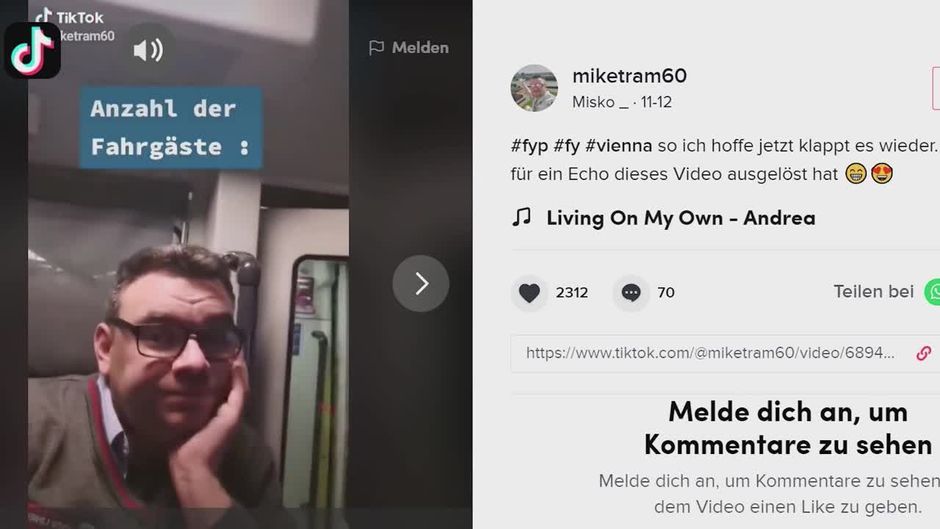Open the #vienna hashtag
Viewport: 940px width, 529px height.
619,146
